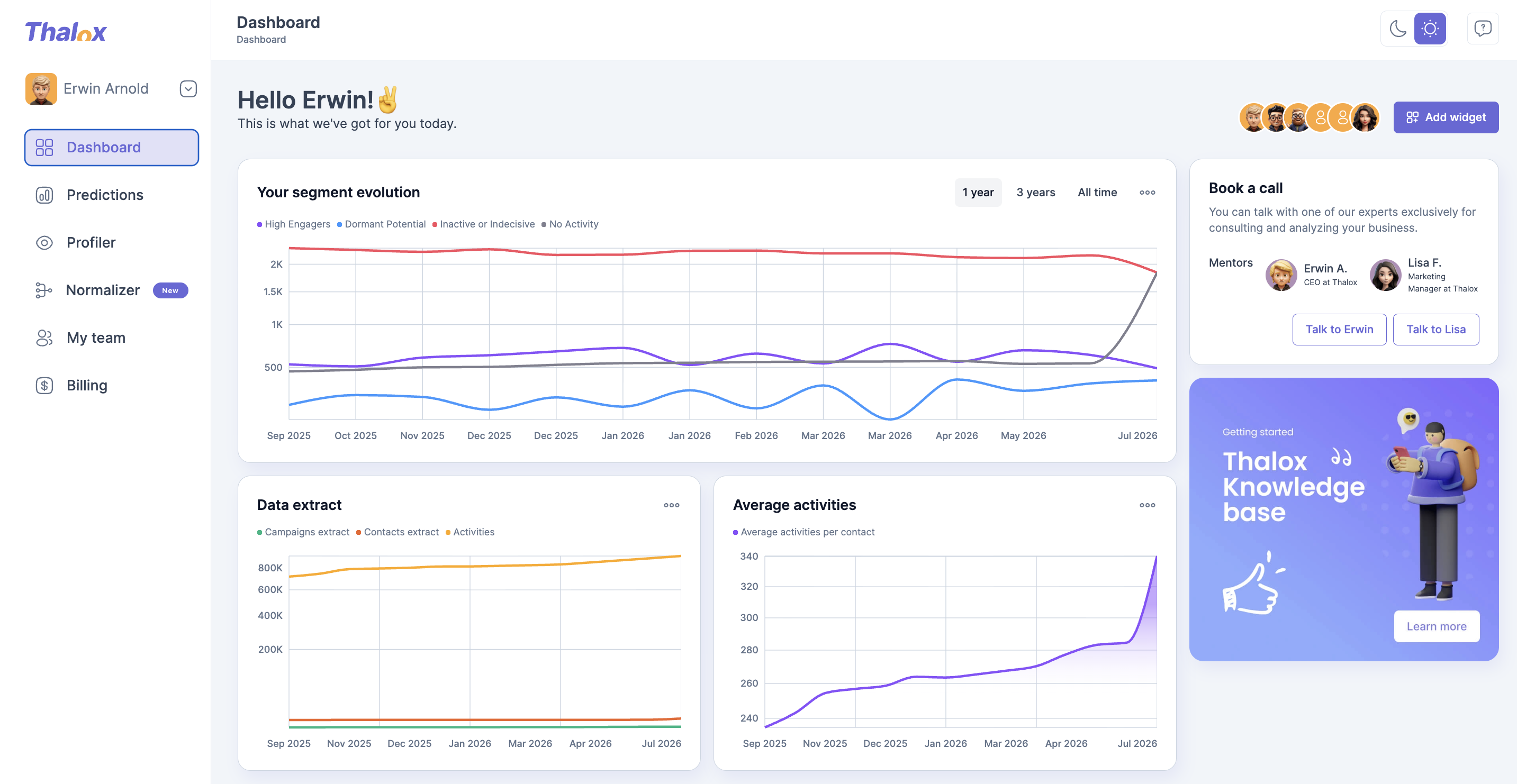The image size is (1517, 784).
Task: Toggle Average activities per contact legend
Action: [x=803, y=532]
